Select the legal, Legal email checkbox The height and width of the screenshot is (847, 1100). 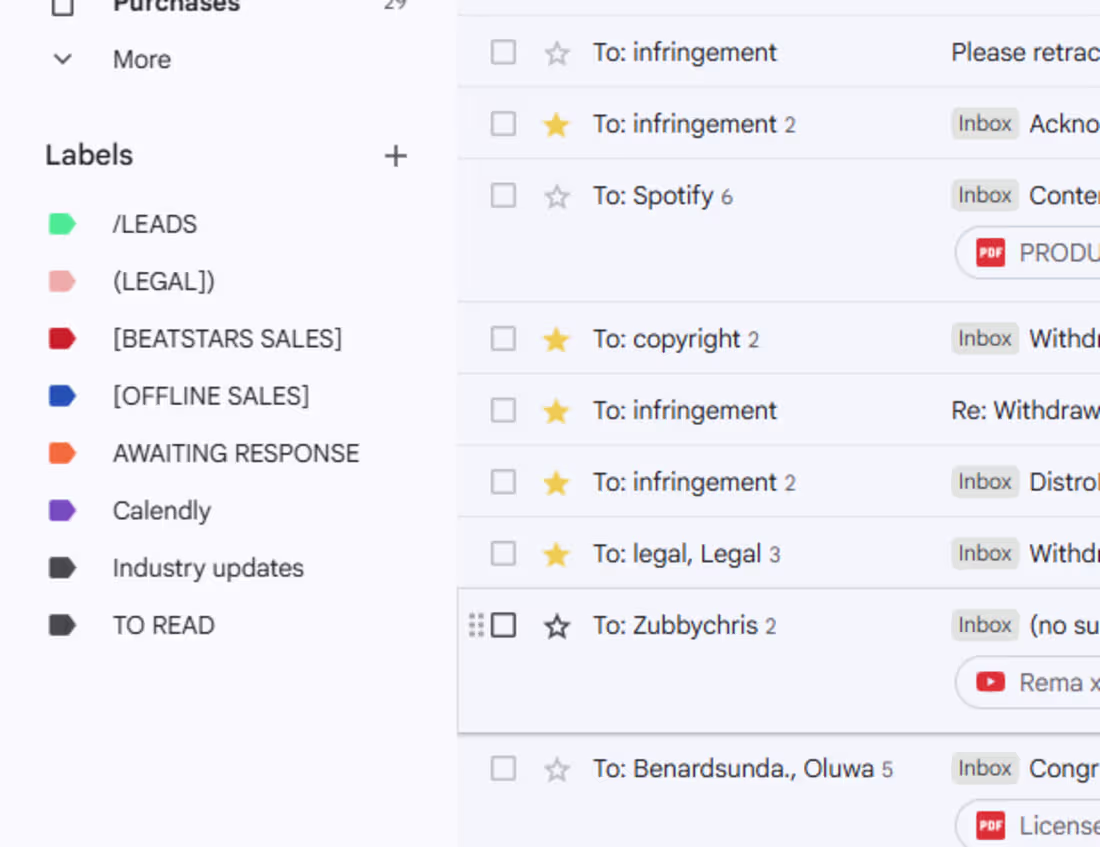(x=503, y=554)
